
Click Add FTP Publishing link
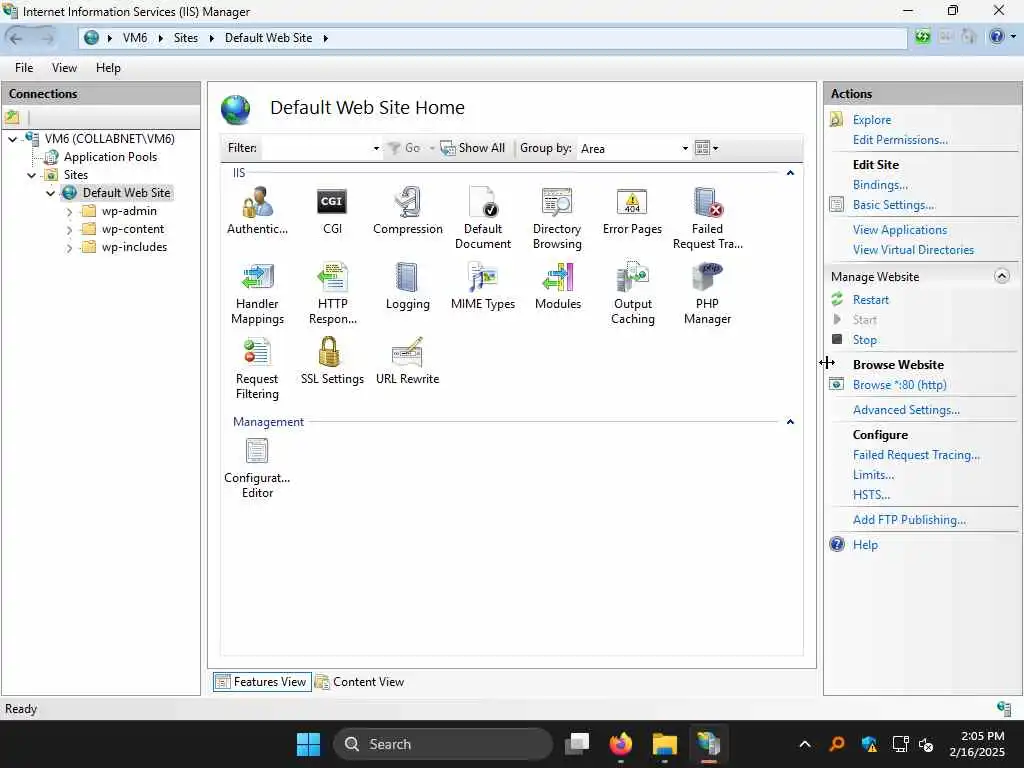[x=909, y=520]
